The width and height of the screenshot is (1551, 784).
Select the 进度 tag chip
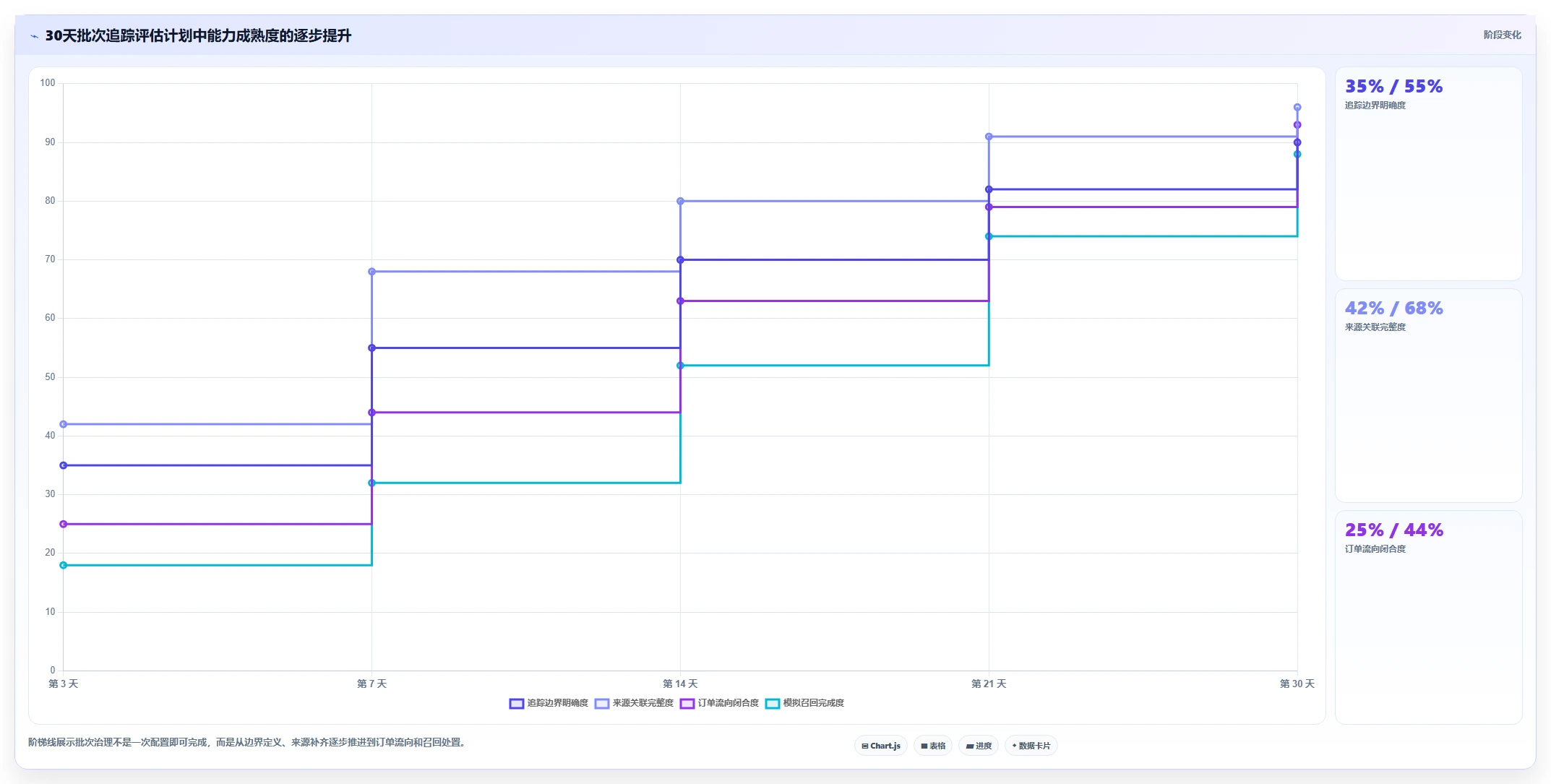pos(979,746)
